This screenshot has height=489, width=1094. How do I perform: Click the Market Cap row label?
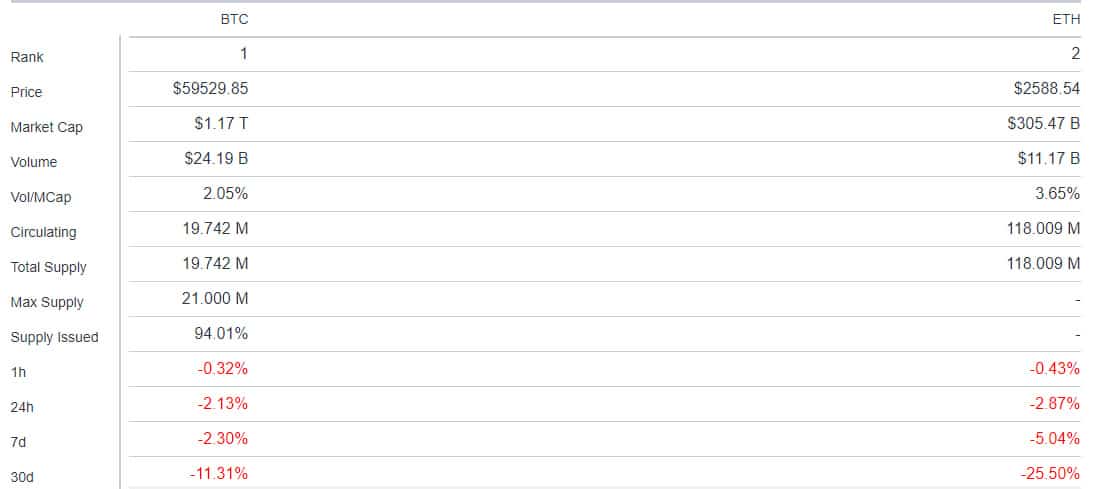(47, 127)
